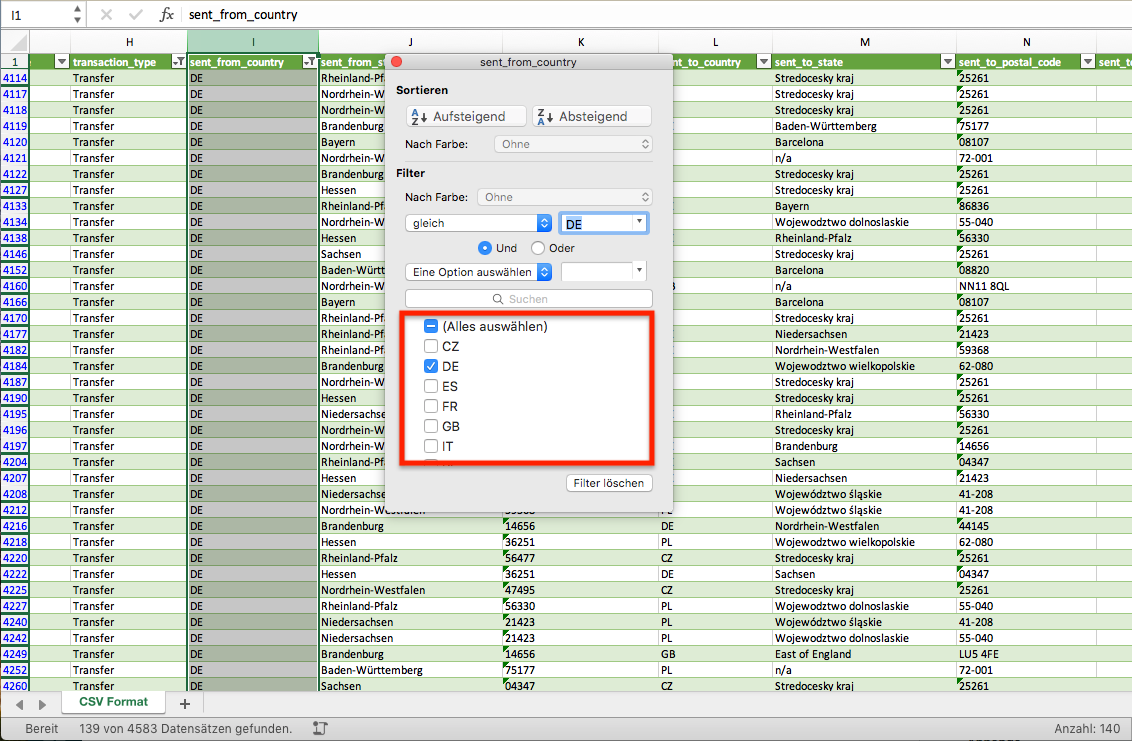Sort ascending with Aufsteigend button

466,116
